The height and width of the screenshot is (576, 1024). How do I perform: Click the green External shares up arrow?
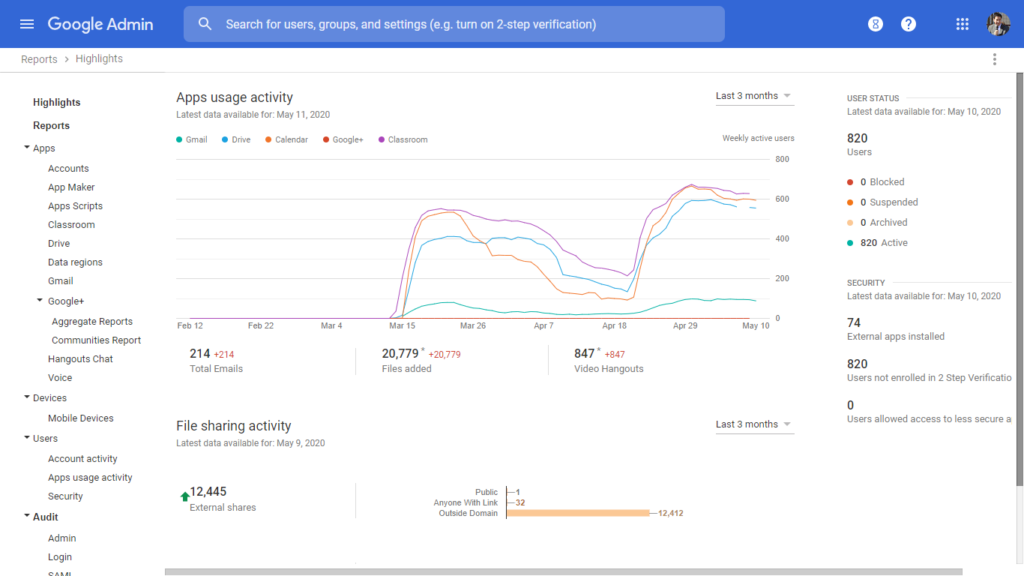[x=185, y=496]
